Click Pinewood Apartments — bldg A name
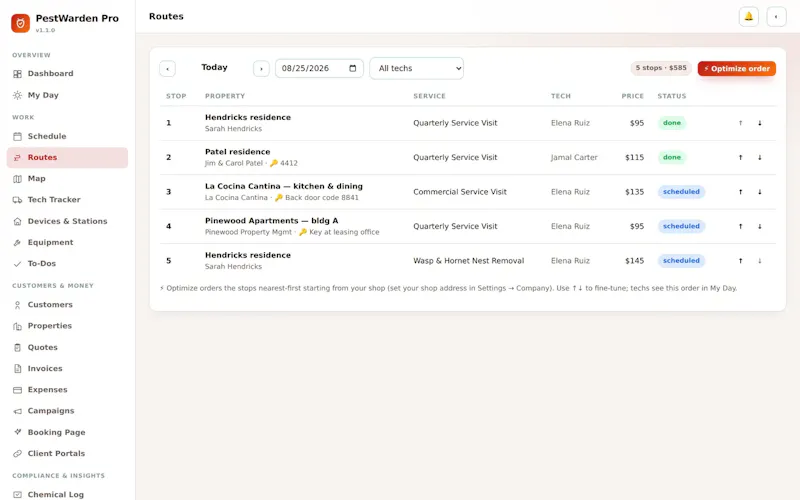 click(x=271, y=221)
